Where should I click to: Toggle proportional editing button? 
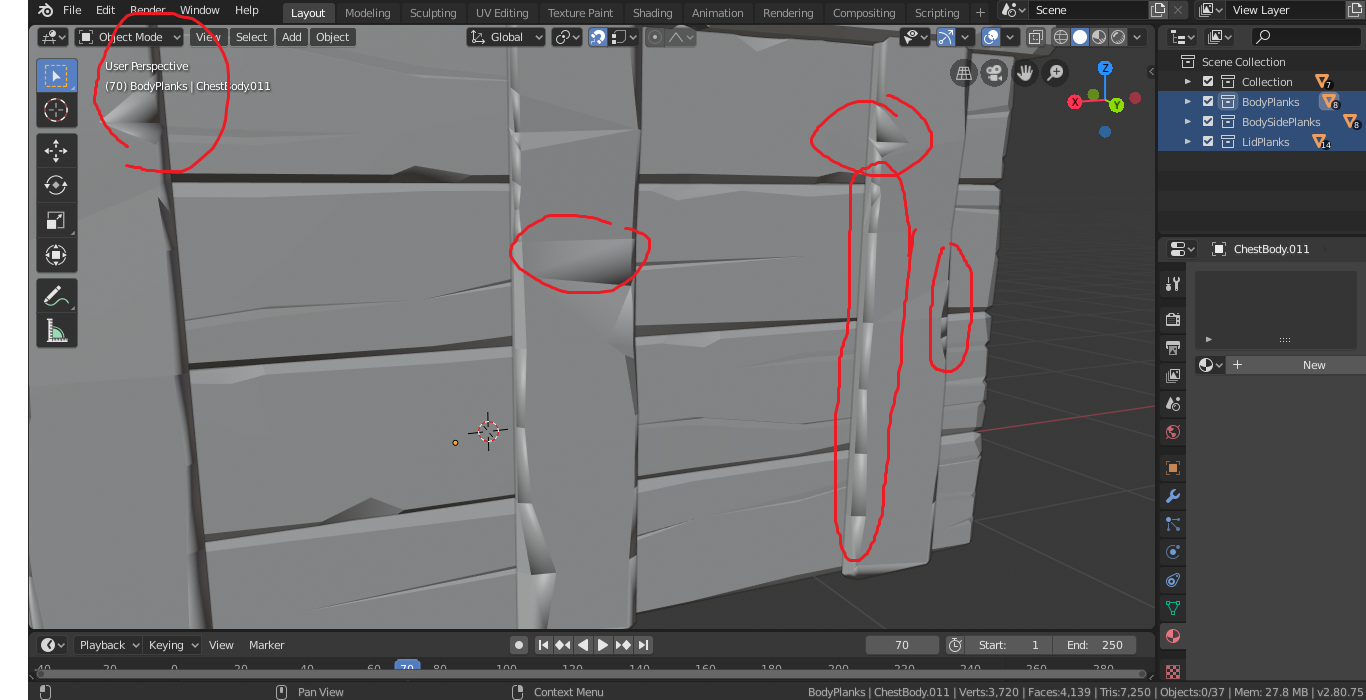[x=655, y=37]
